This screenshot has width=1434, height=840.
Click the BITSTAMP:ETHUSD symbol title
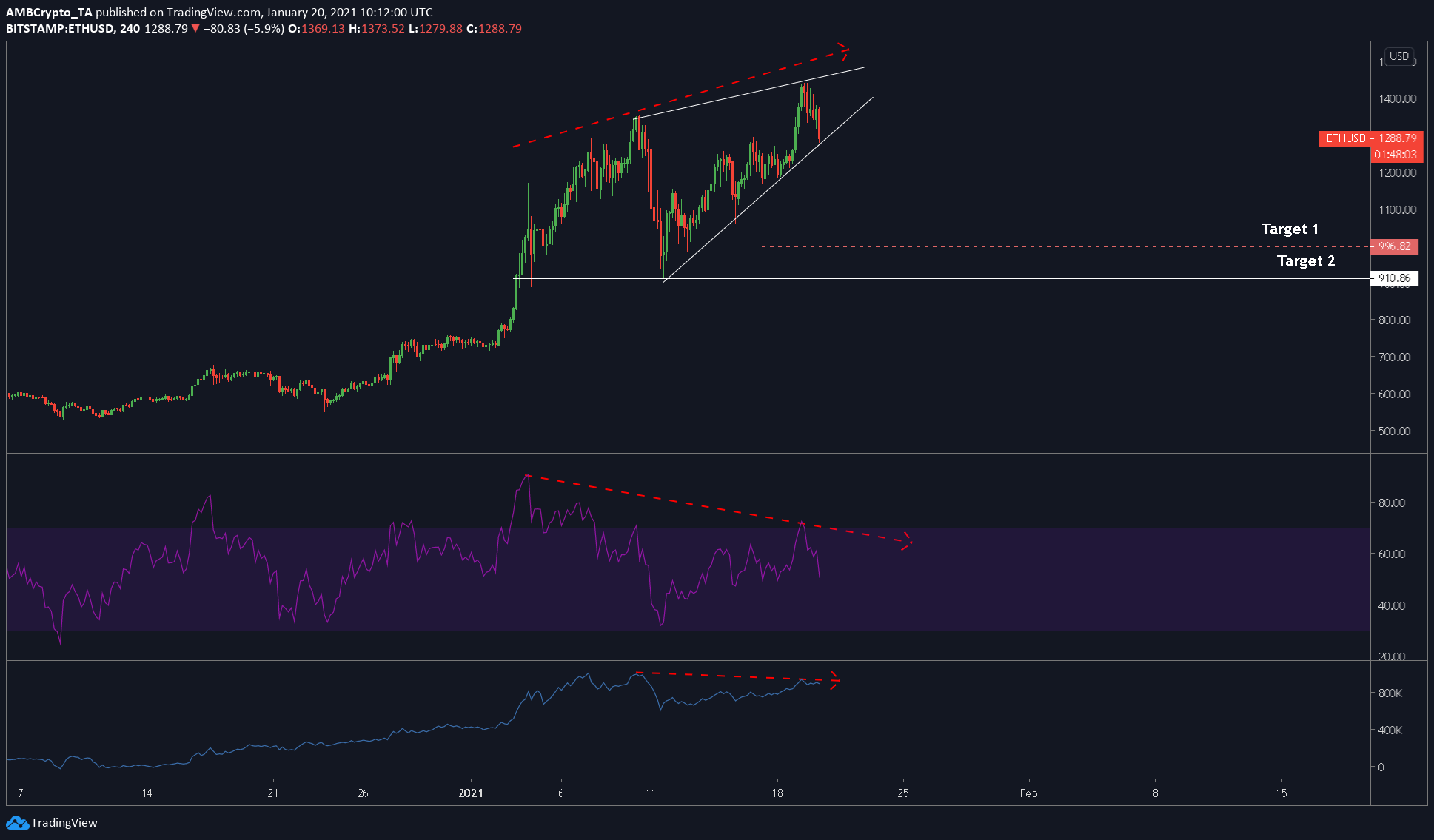coord(60,28)
